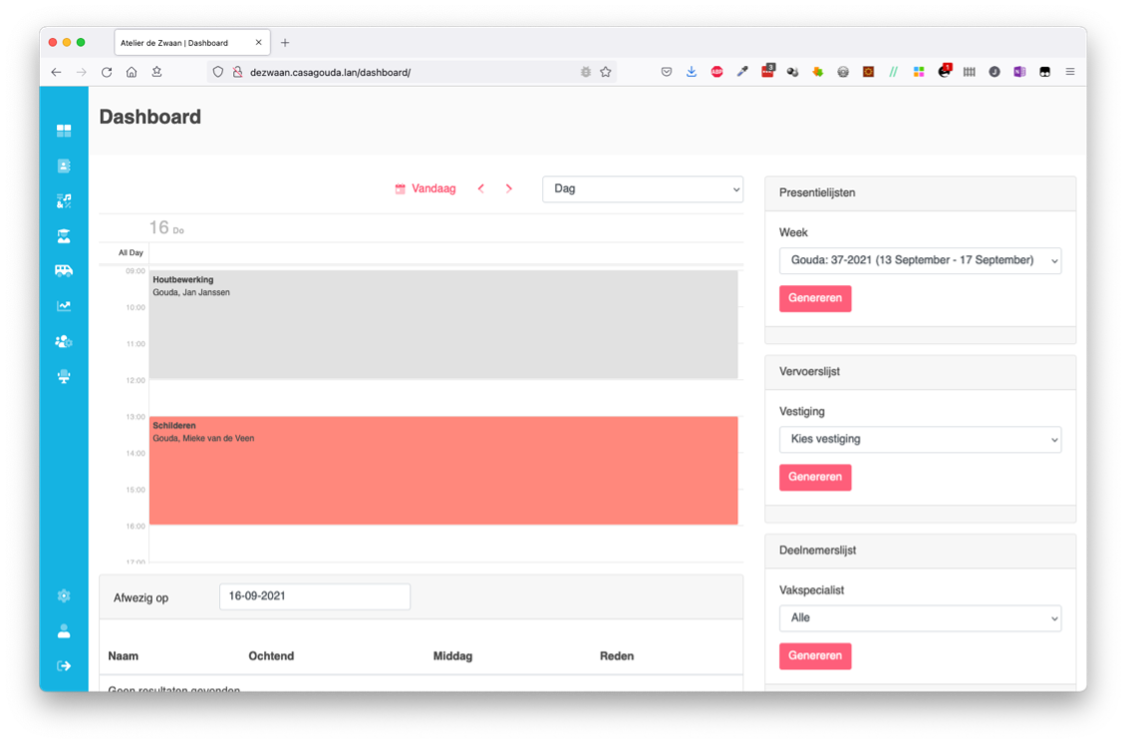The width and height of the screenshot is (1130, 748).
Task: Bookmark this page with the star icon
Action: pos(606,72)
